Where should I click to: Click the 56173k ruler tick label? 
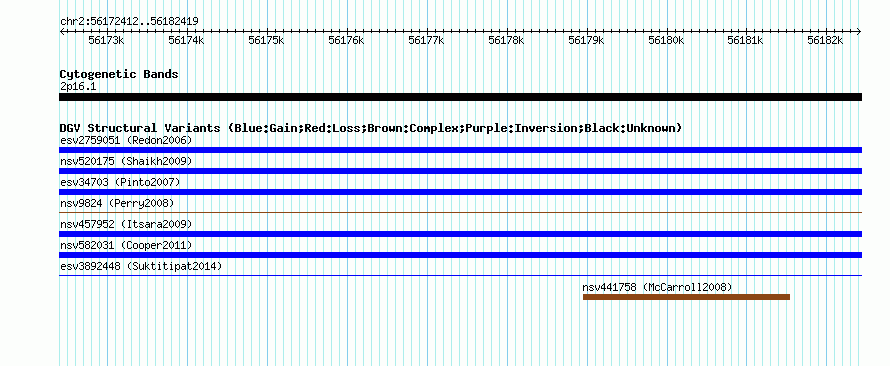pos(107,41)
